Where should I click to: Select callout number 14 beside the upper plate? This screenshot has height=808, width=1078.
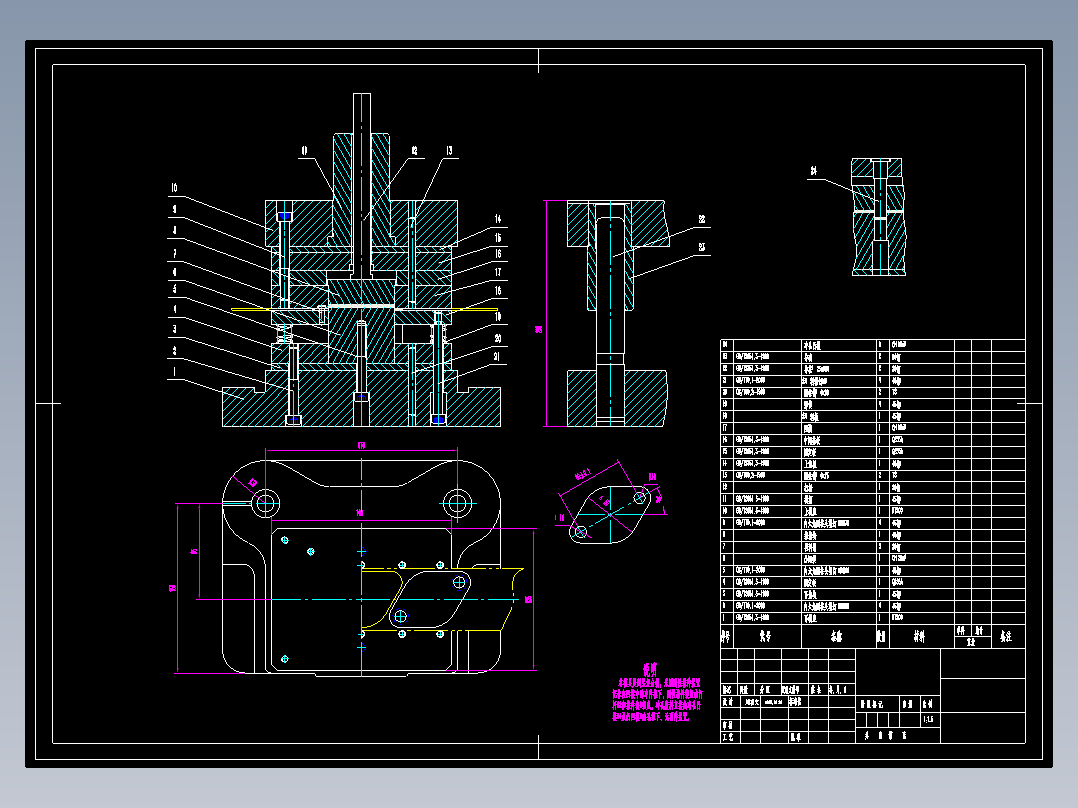click(498, 219)
